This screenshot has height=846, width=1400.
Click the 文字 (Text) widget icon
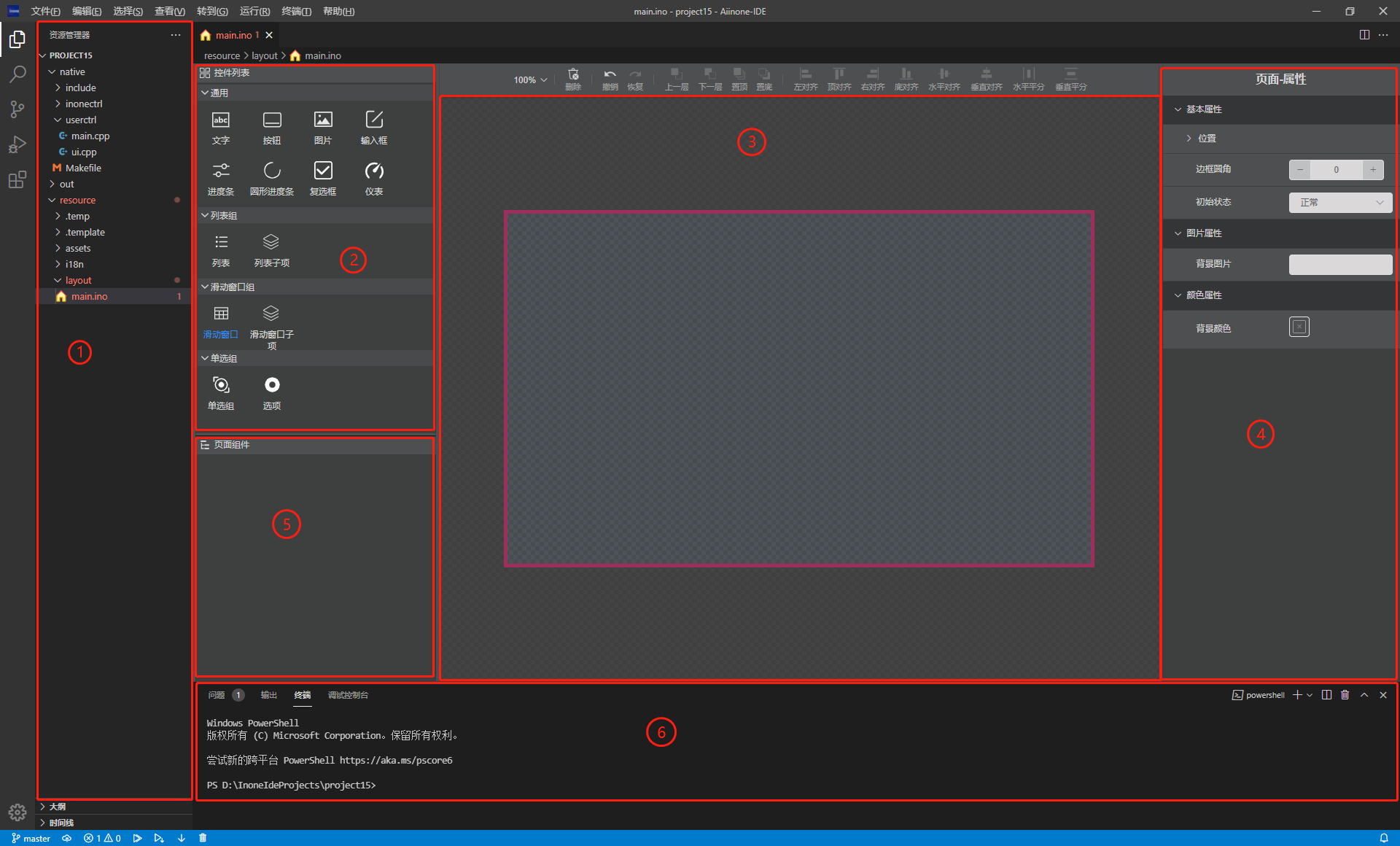[220, 123]
